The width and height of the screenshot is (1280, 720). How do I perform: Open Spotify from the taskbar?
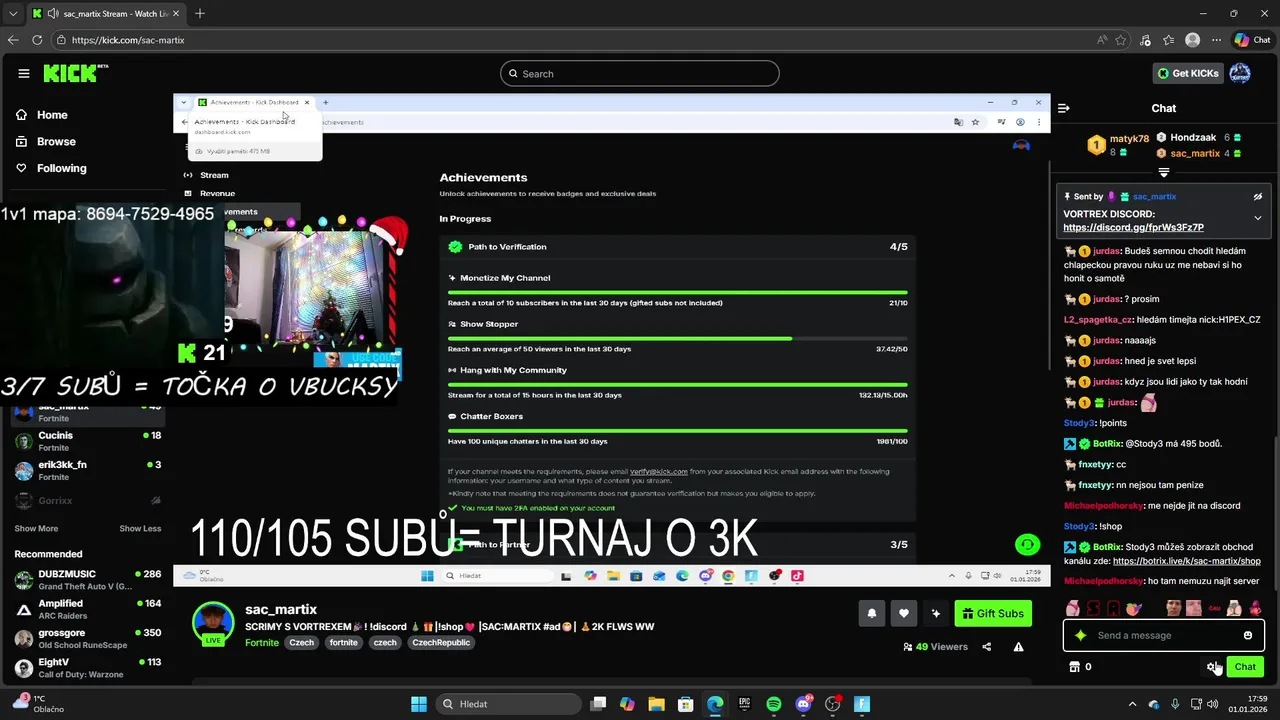[x=774, y=704]
